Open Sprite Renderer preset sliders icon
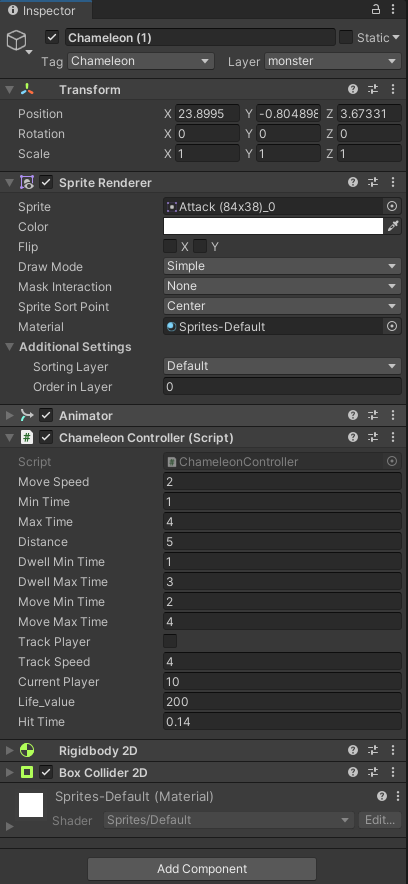Screen dimensions: 408x884 pos(373,182)
